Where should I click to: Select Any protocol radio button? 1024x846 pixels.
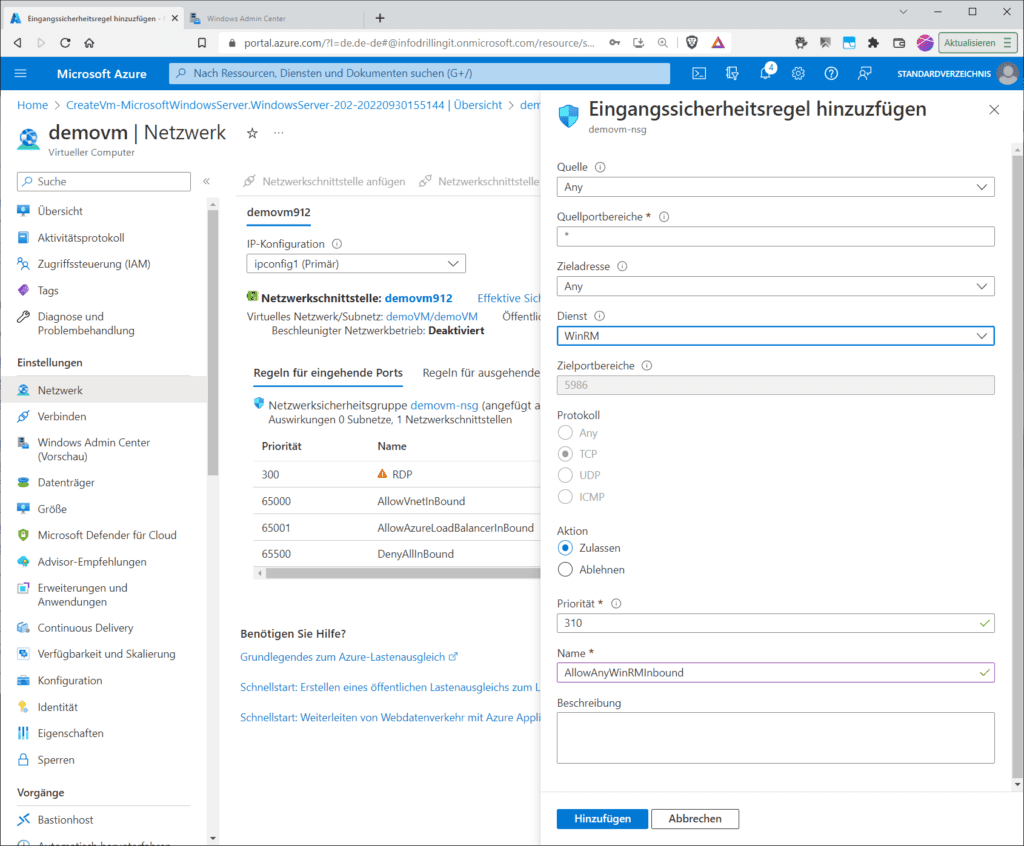[x=566, y=432]
